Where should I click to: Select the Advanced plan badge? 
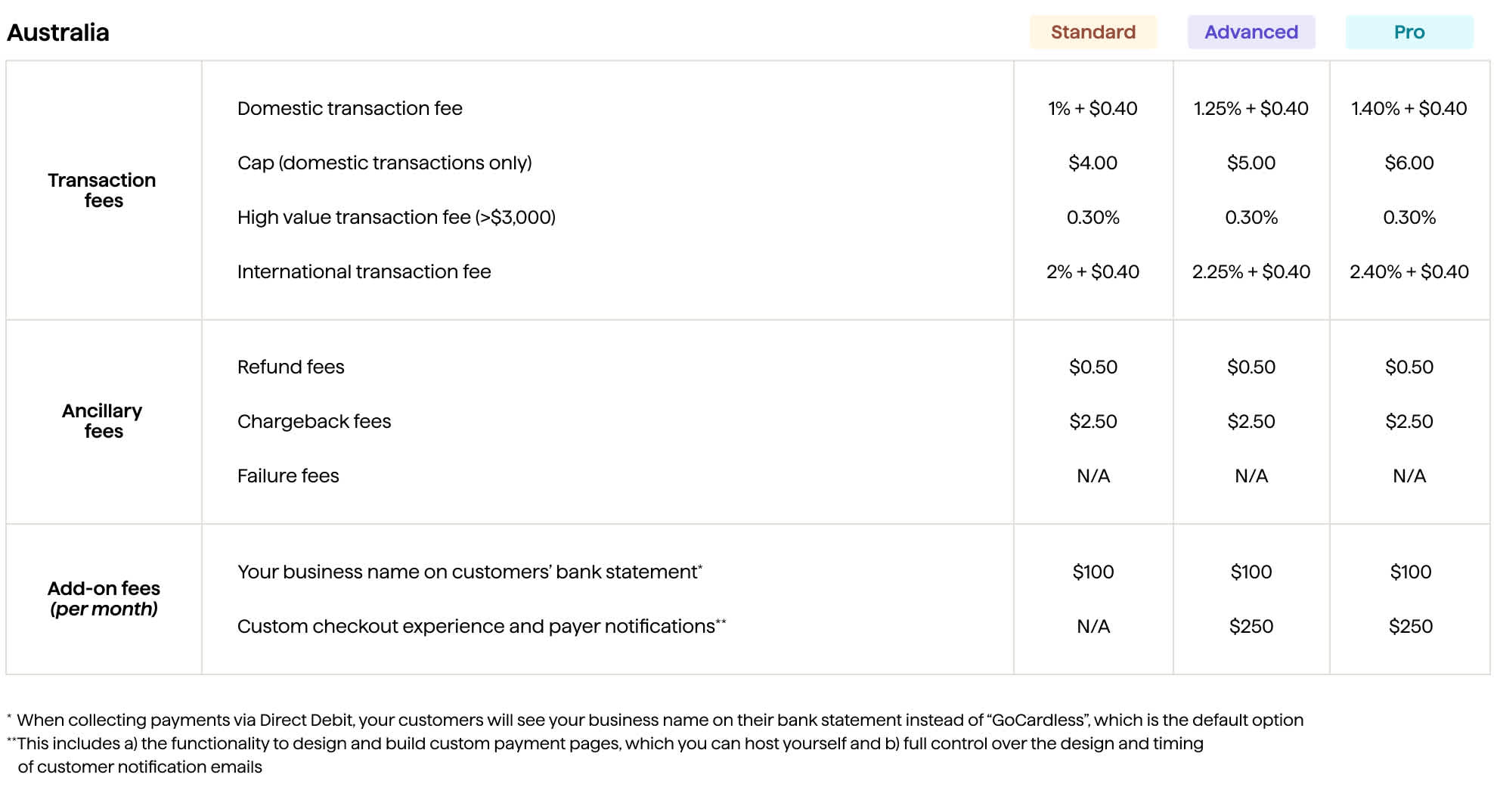point(1251,33)
